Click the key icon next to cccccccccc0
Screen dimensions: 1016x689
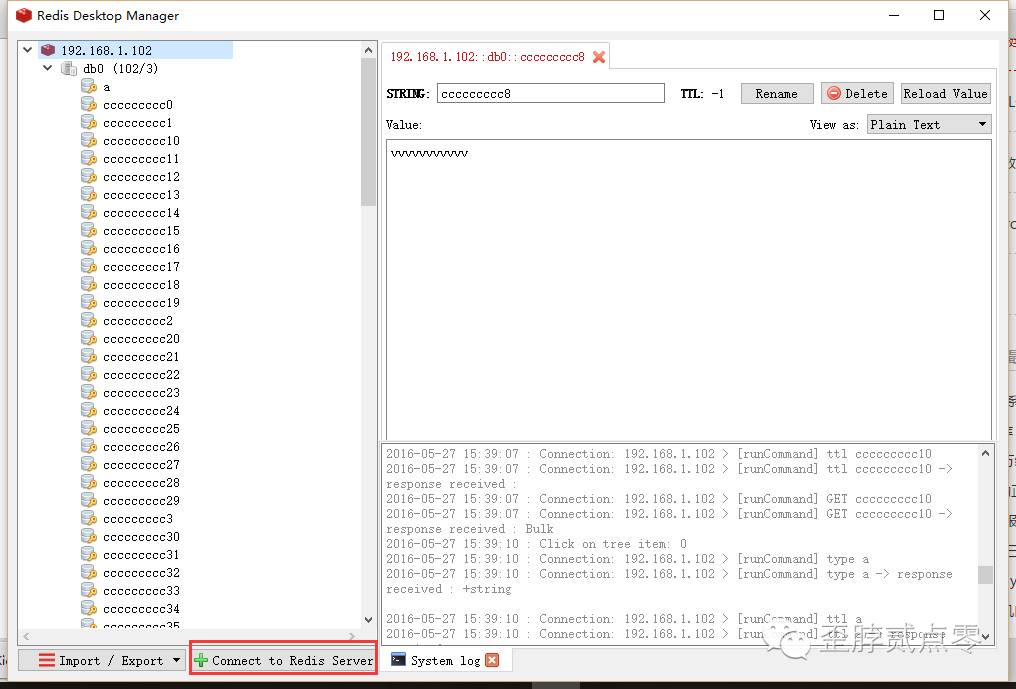pos(89,104)
